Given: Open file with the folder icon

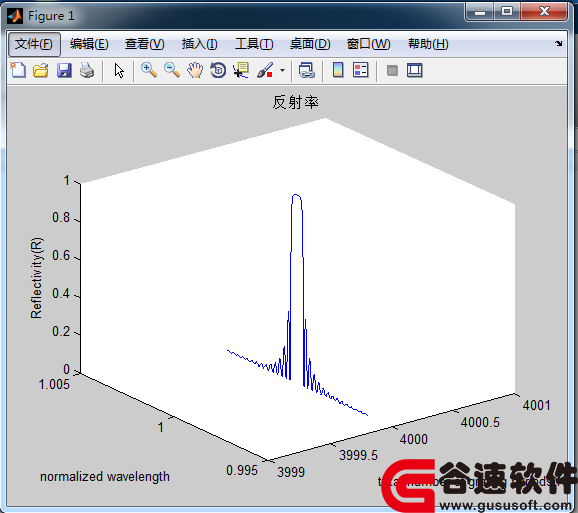Looking at the screenshot, I should point(41,70).
